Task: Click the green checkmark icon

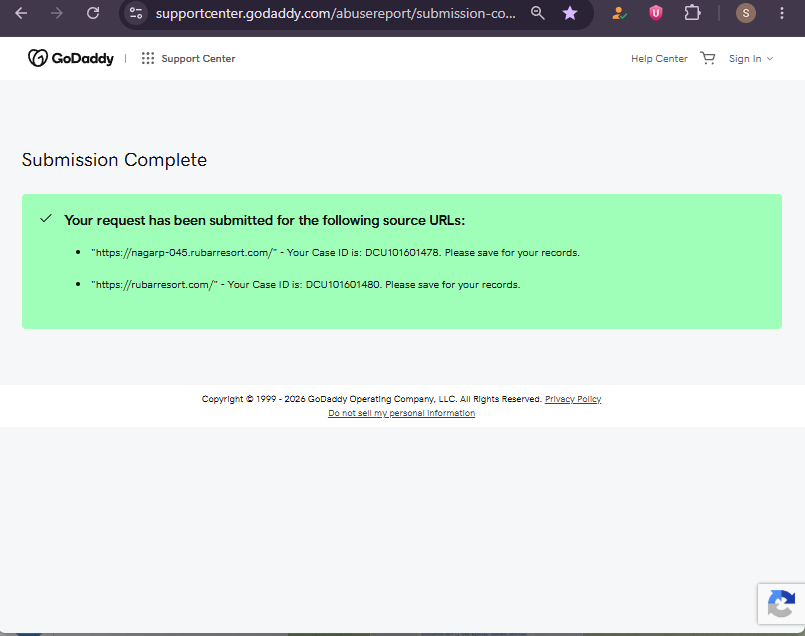Action: [x=46, y=219]
